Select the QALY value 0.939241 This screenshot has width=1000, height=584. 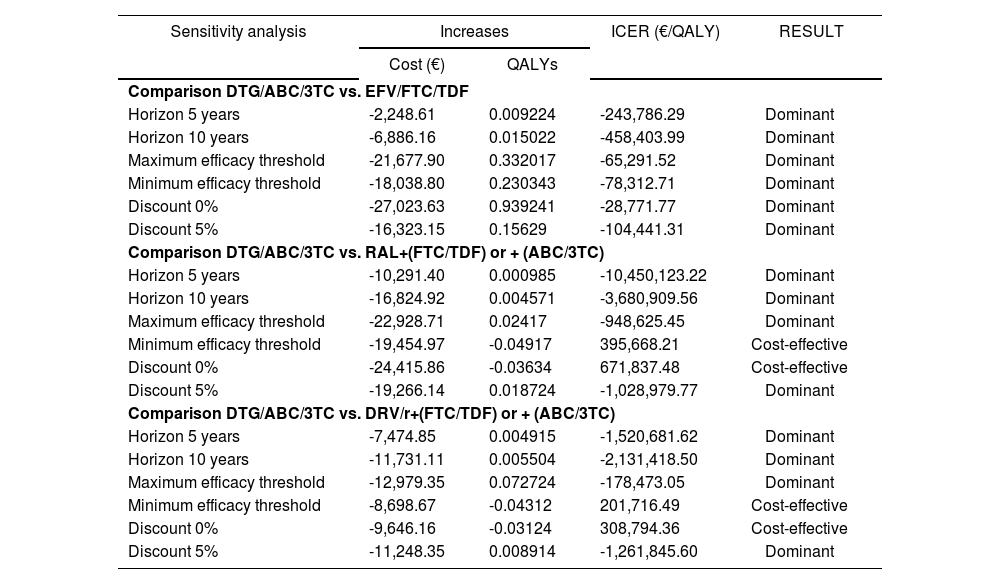522,207
